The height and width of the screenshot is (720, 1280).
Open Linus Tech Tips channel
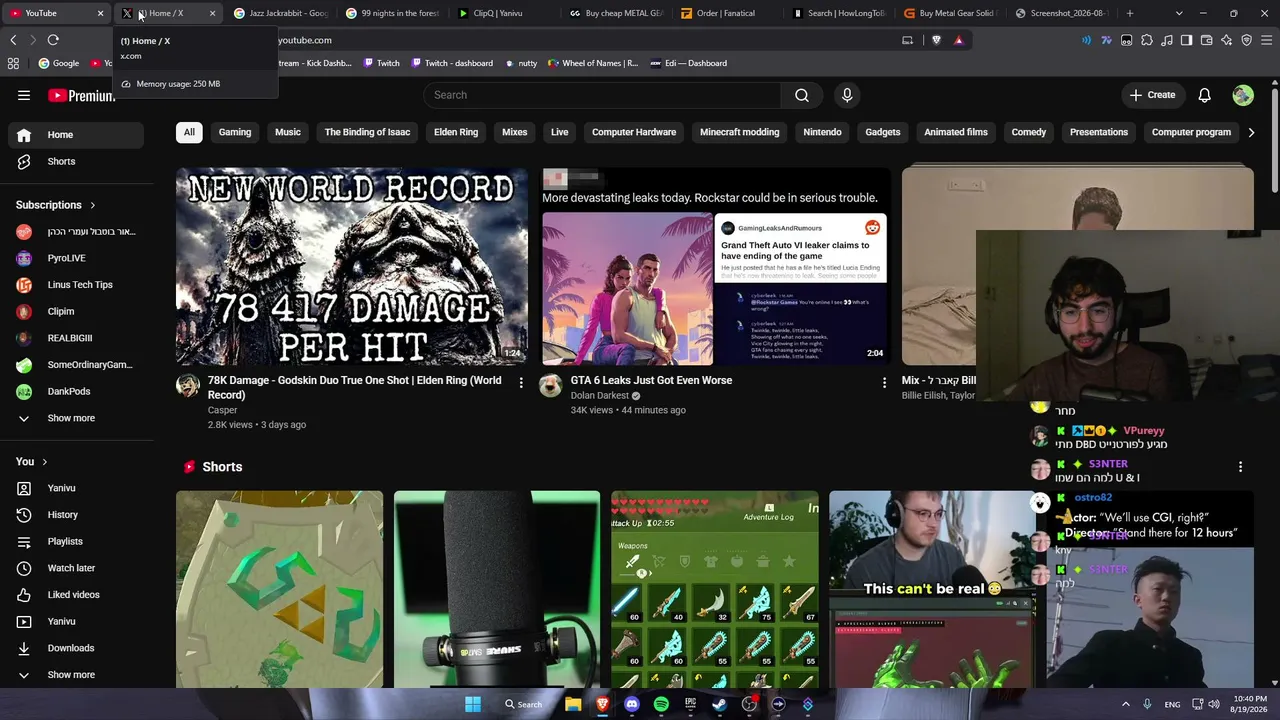coord(76,285)
